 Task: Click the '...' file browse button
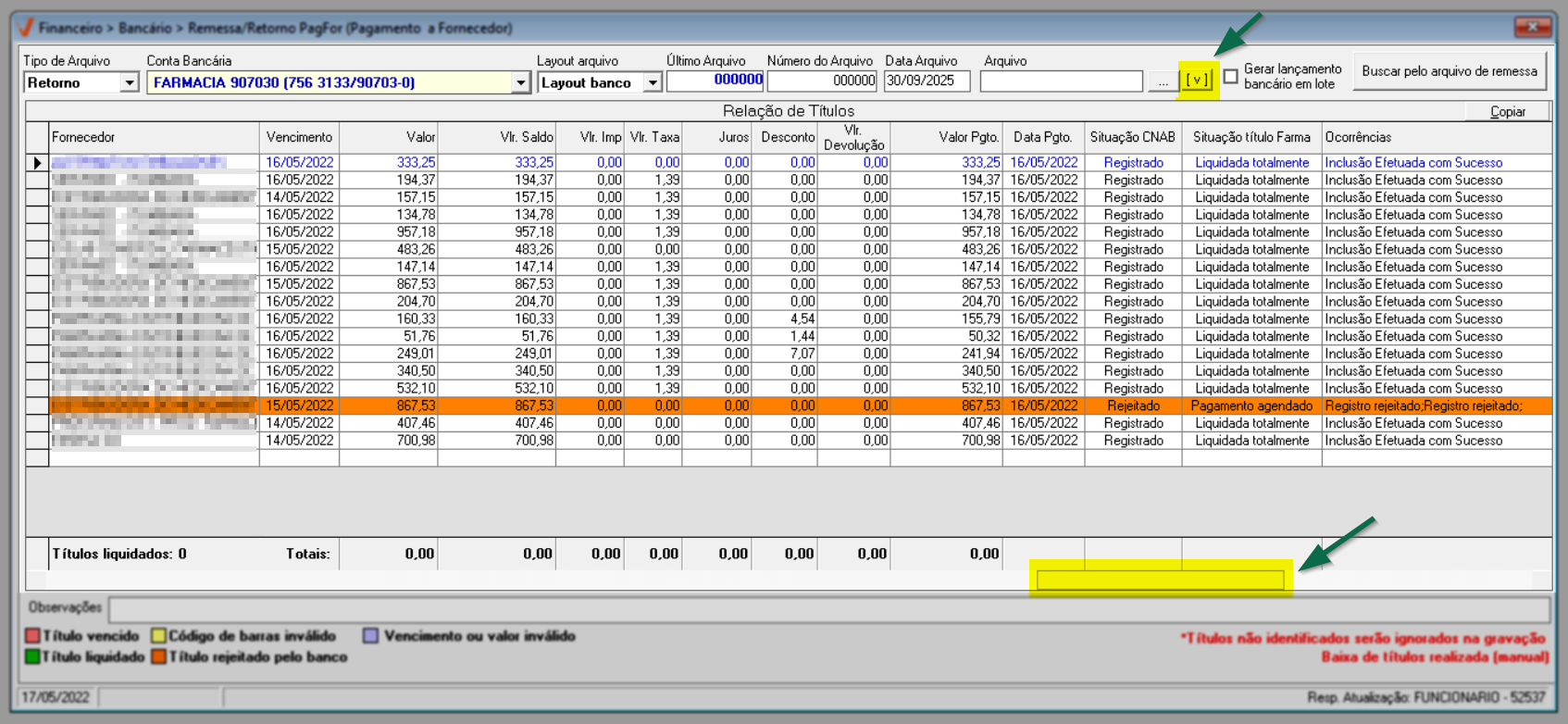(x=1162, y=82)
